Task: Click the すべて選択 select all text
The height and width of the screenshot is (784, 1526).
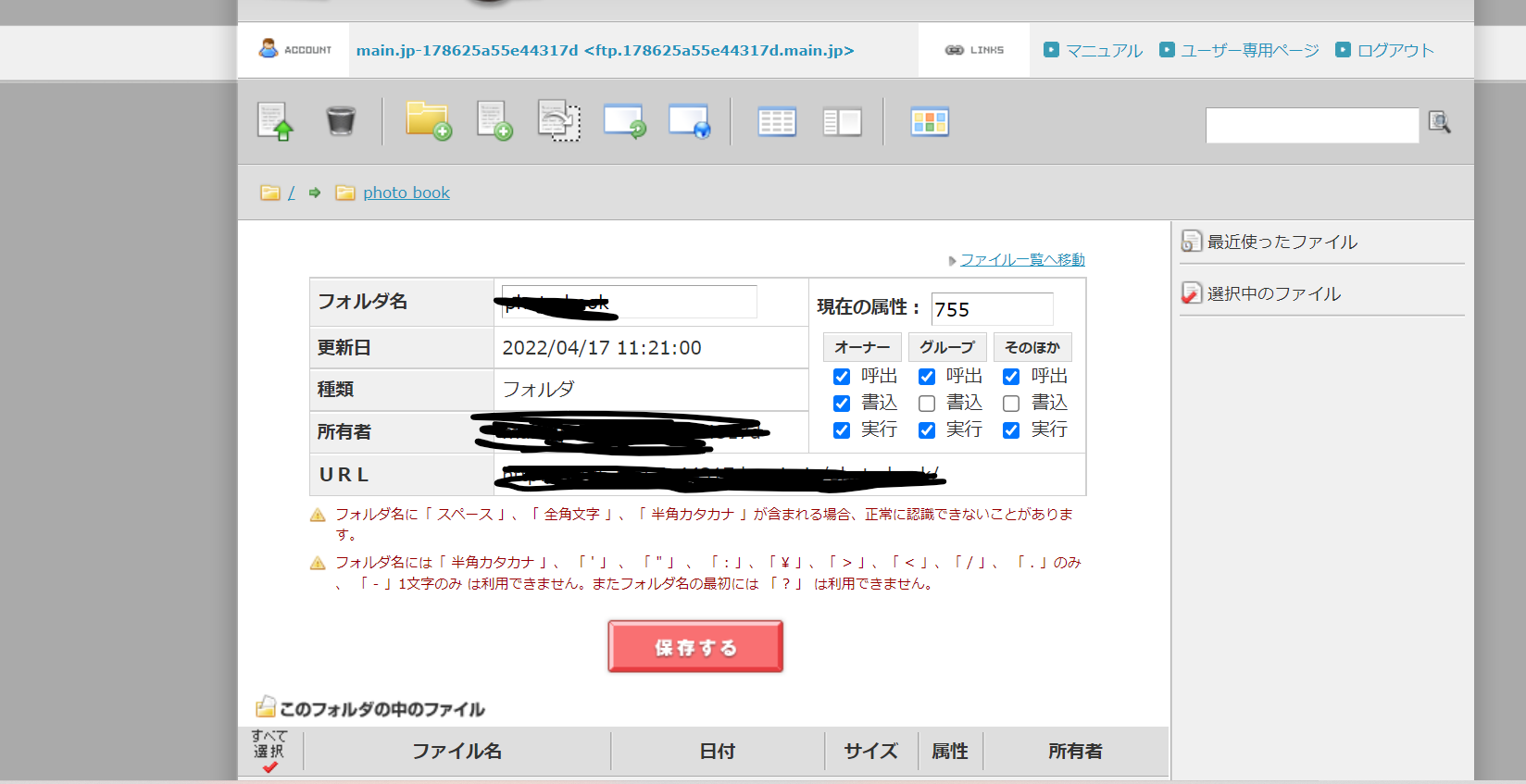Action: 269,743
